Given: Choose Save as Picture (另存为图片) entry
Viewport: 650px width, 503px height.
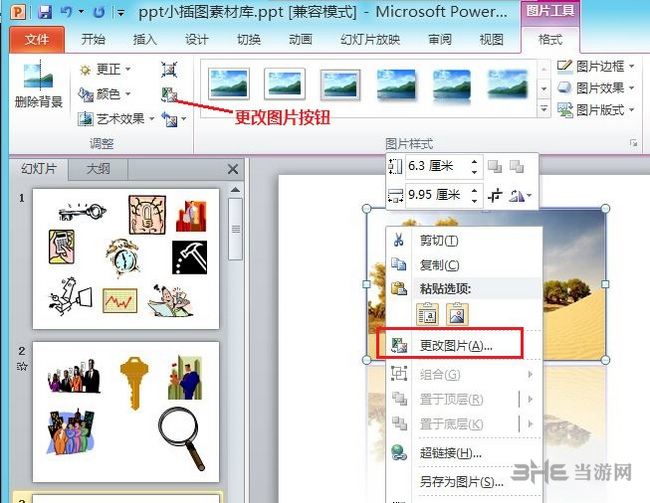Looking at the screenshot, I should (x=465, y=482).
